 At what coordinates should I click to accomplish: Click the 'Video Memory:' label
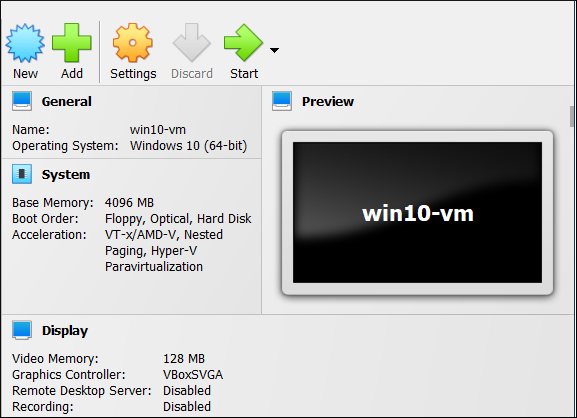point(55,359)
